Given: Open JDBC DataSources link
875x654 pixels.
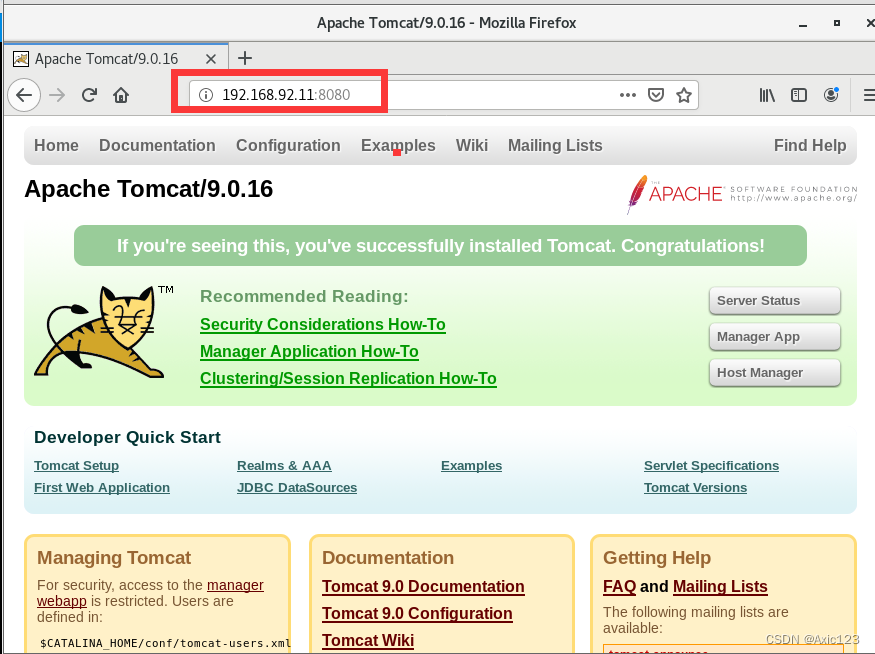Looking at the screenshot, I should (297, 487).
